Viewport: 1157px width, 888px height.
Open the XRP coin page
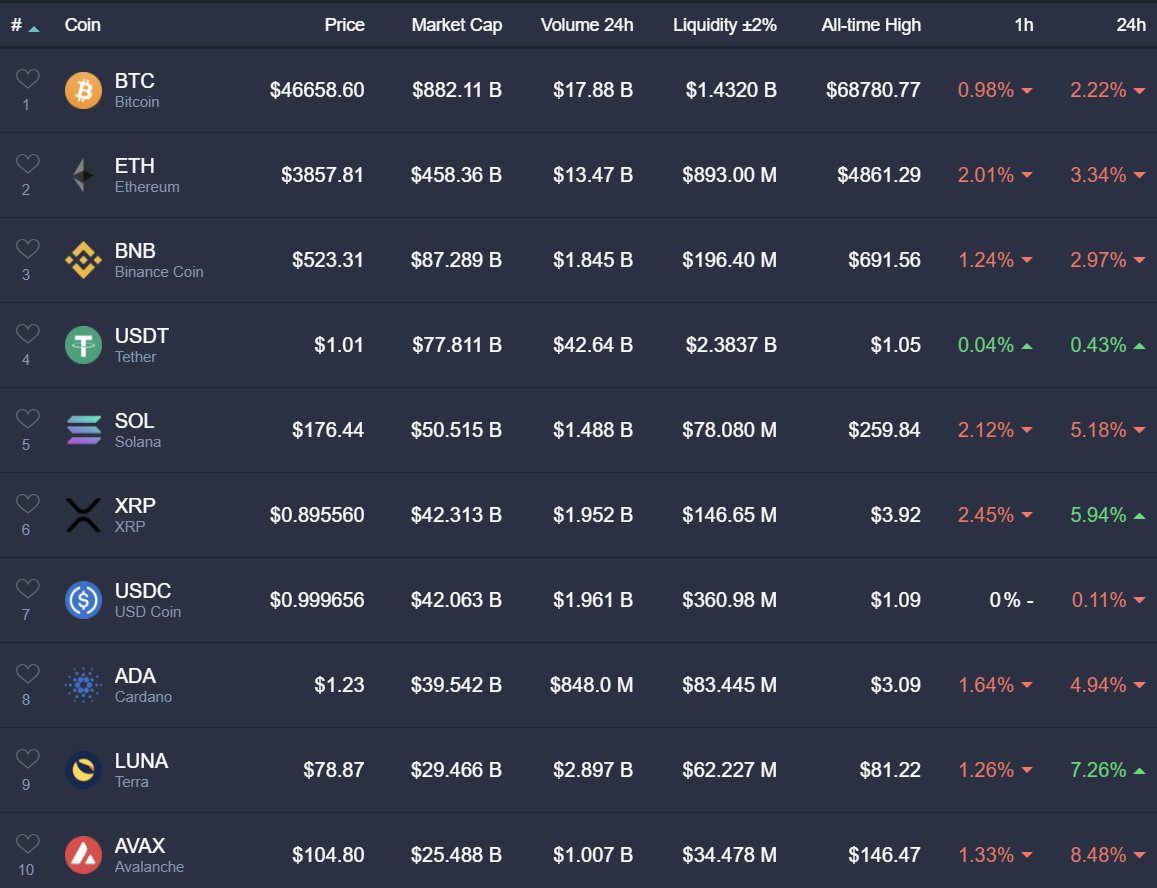click(135, 514)
